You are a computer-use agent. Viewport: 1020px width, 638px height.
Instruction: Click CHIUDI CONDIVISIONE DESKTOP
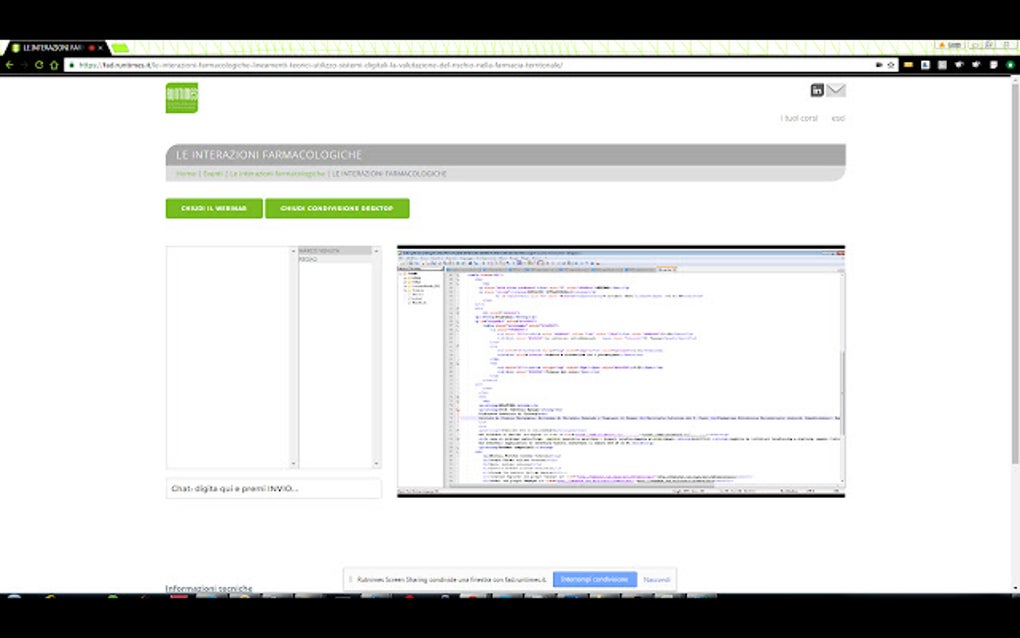click(336, 208)
